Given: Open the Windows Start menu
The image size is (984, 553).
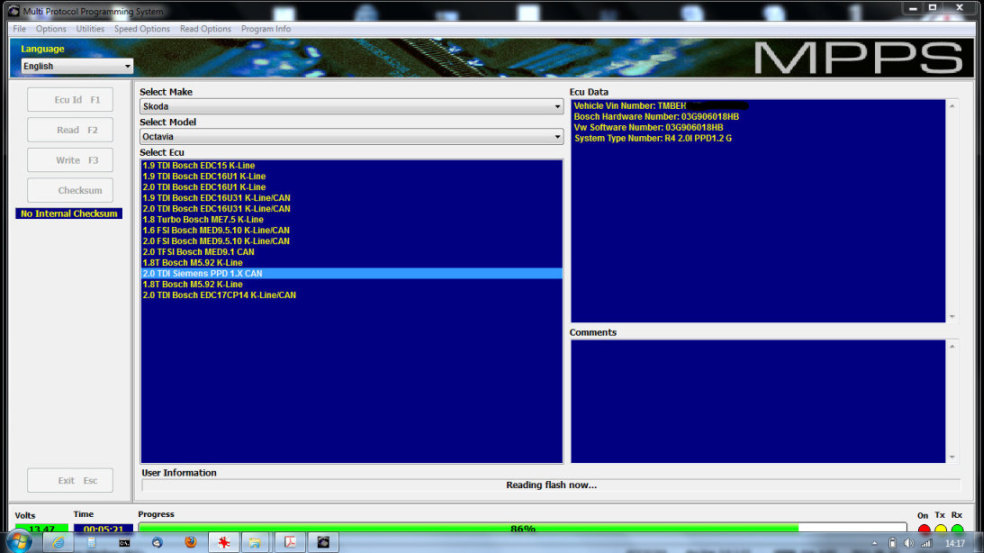Looking at the screenshot, I should click(x=18, y=542).
